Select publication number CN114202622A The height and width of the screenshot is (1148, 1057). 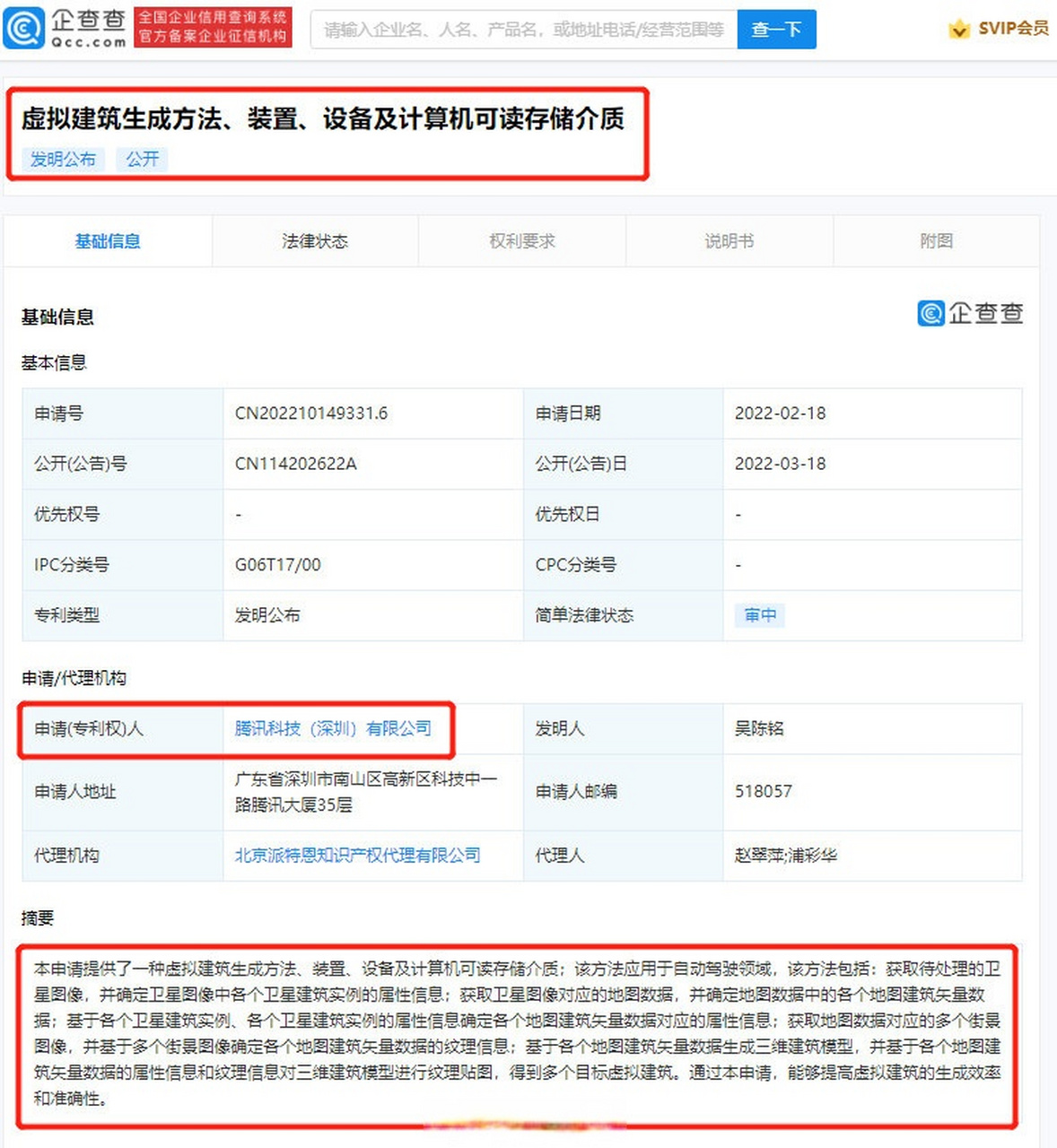click(295, 464)
